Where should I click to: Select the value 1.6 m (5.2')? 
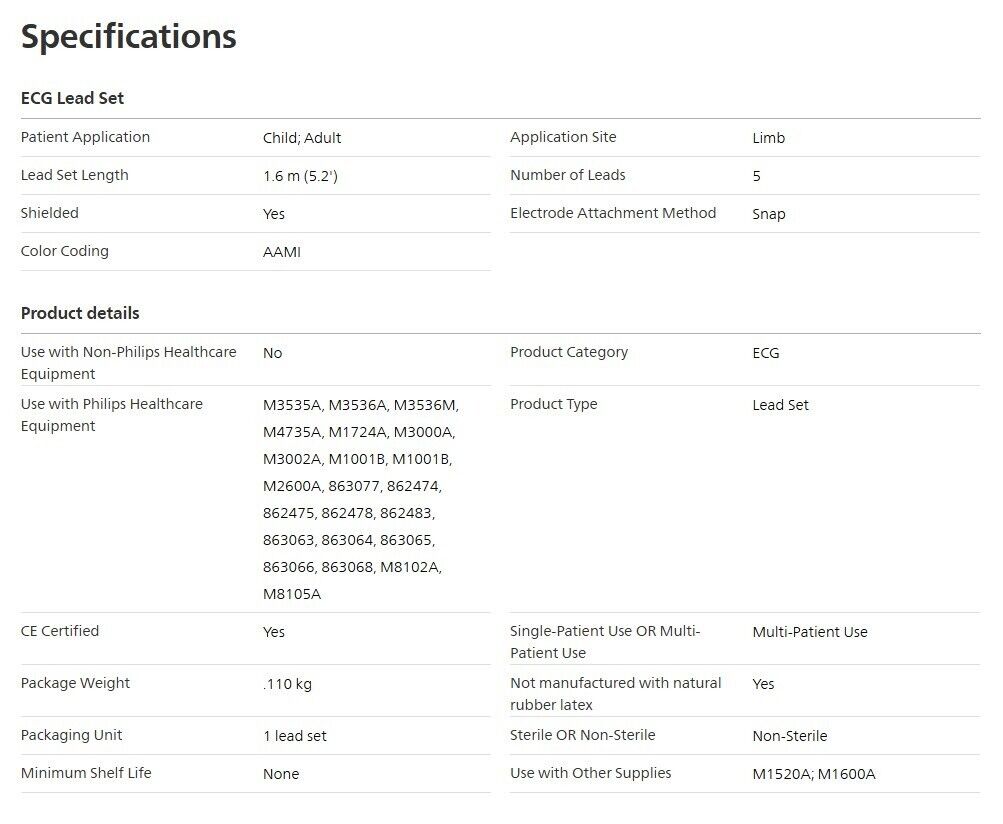point(300,176)
